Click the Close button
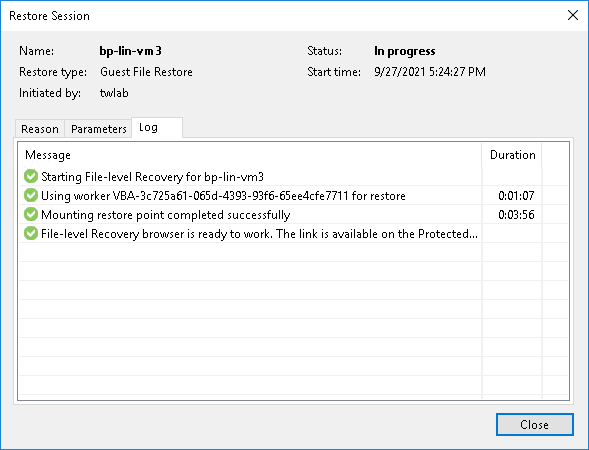589x450 pixels. point(535,424)
